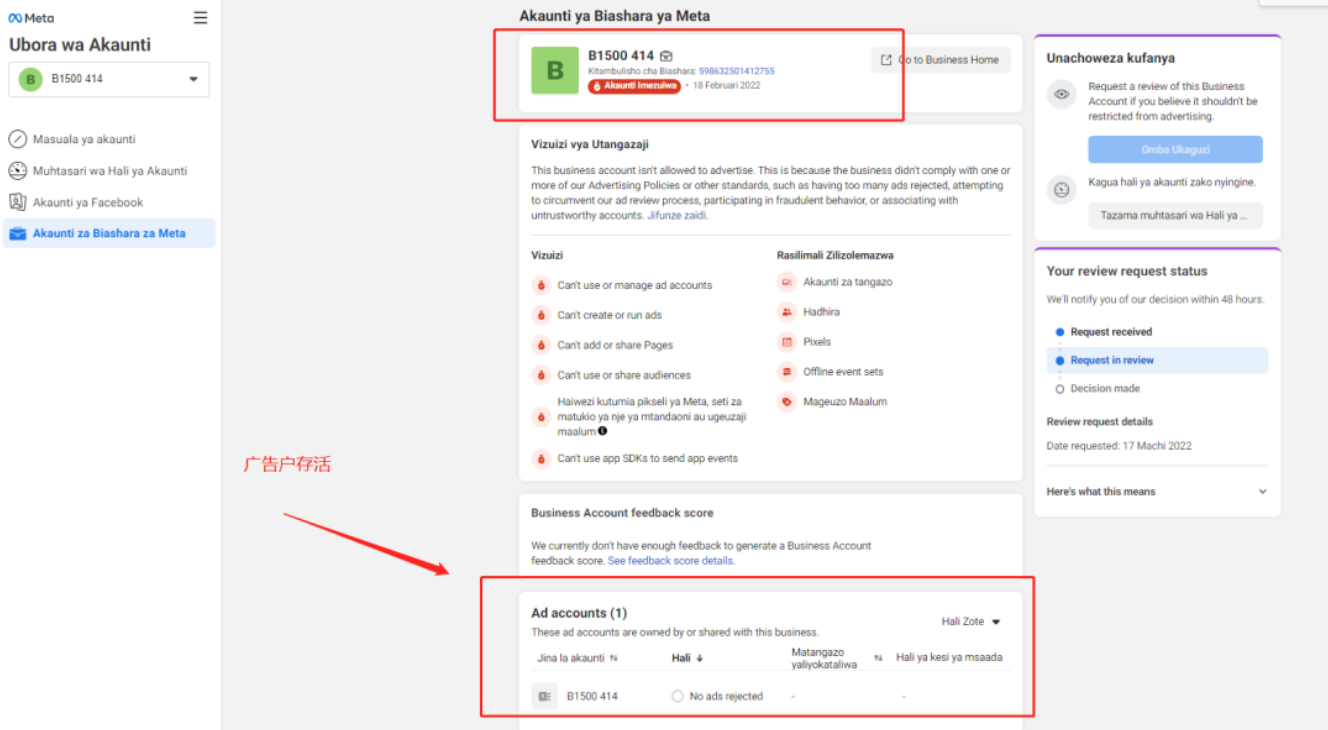Viewport: 1328px width, 730px height.
Task: Sort the table by Hali column
Action: [687, 658]
